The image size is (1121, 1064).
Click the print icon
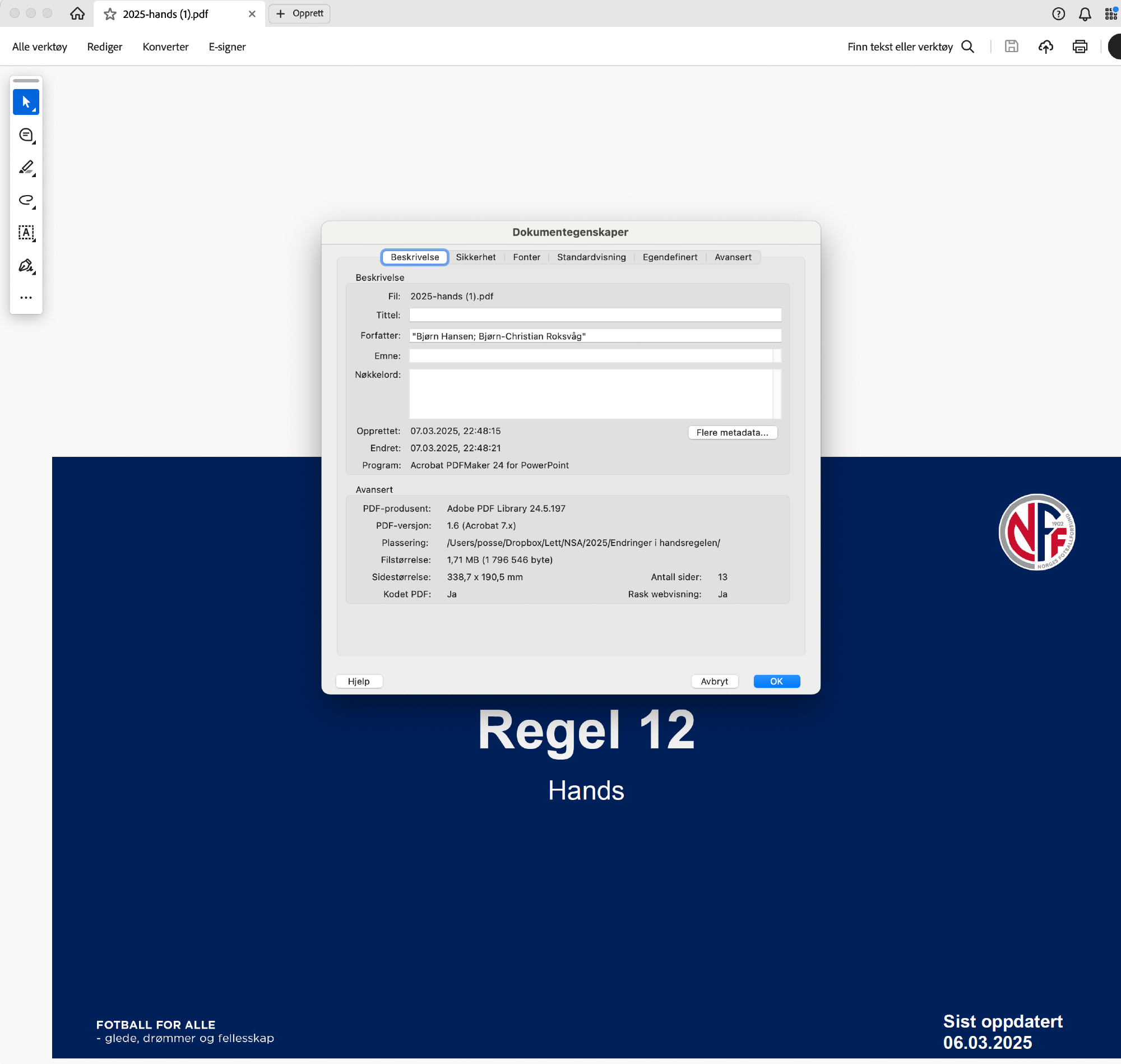tap(1080, 47)
